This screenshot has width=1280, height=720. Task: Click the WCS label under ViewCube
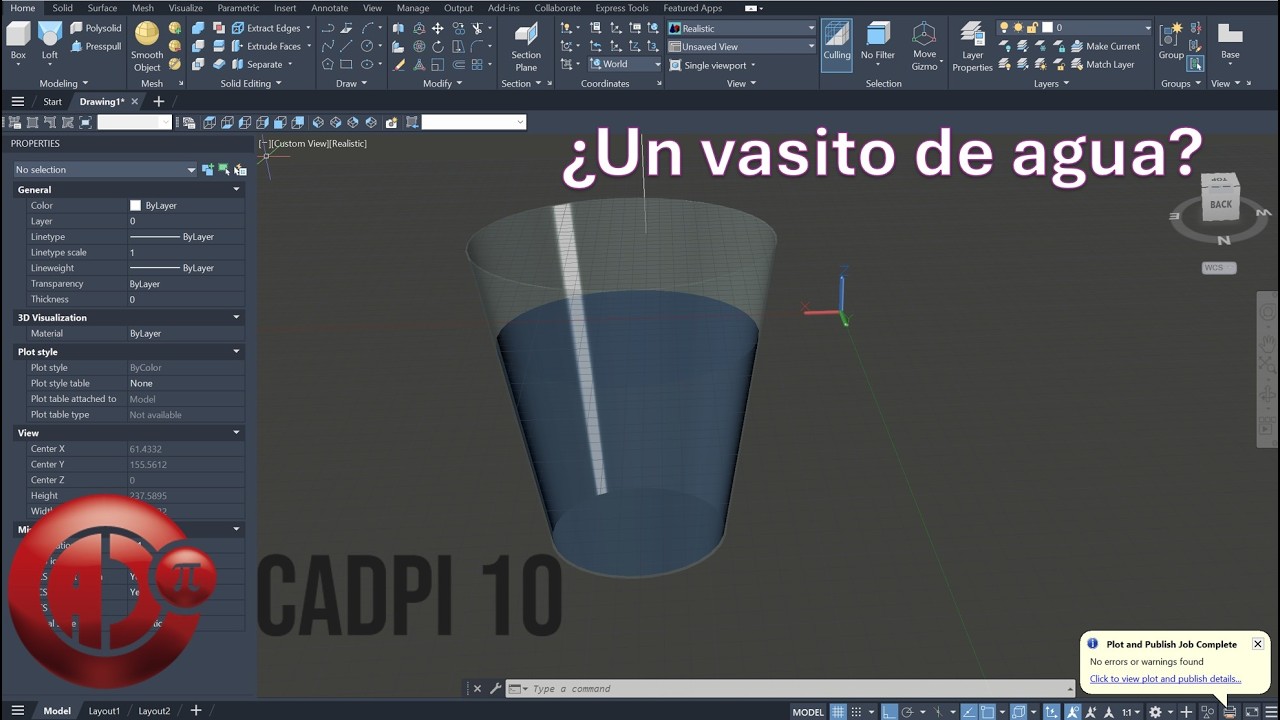click(1218, 268)
